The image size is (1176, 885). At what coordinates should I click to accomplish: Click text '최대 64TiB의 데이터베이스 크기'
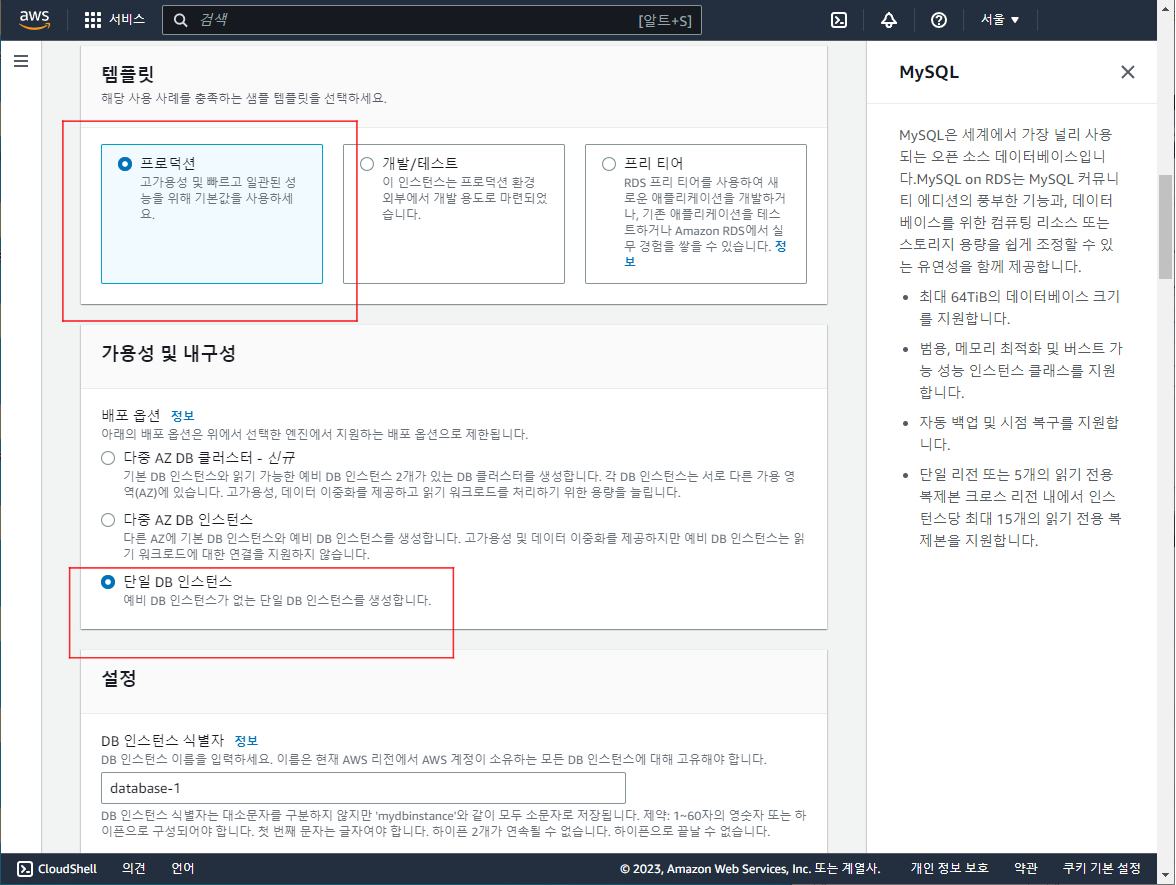(x=1019, y=296)
